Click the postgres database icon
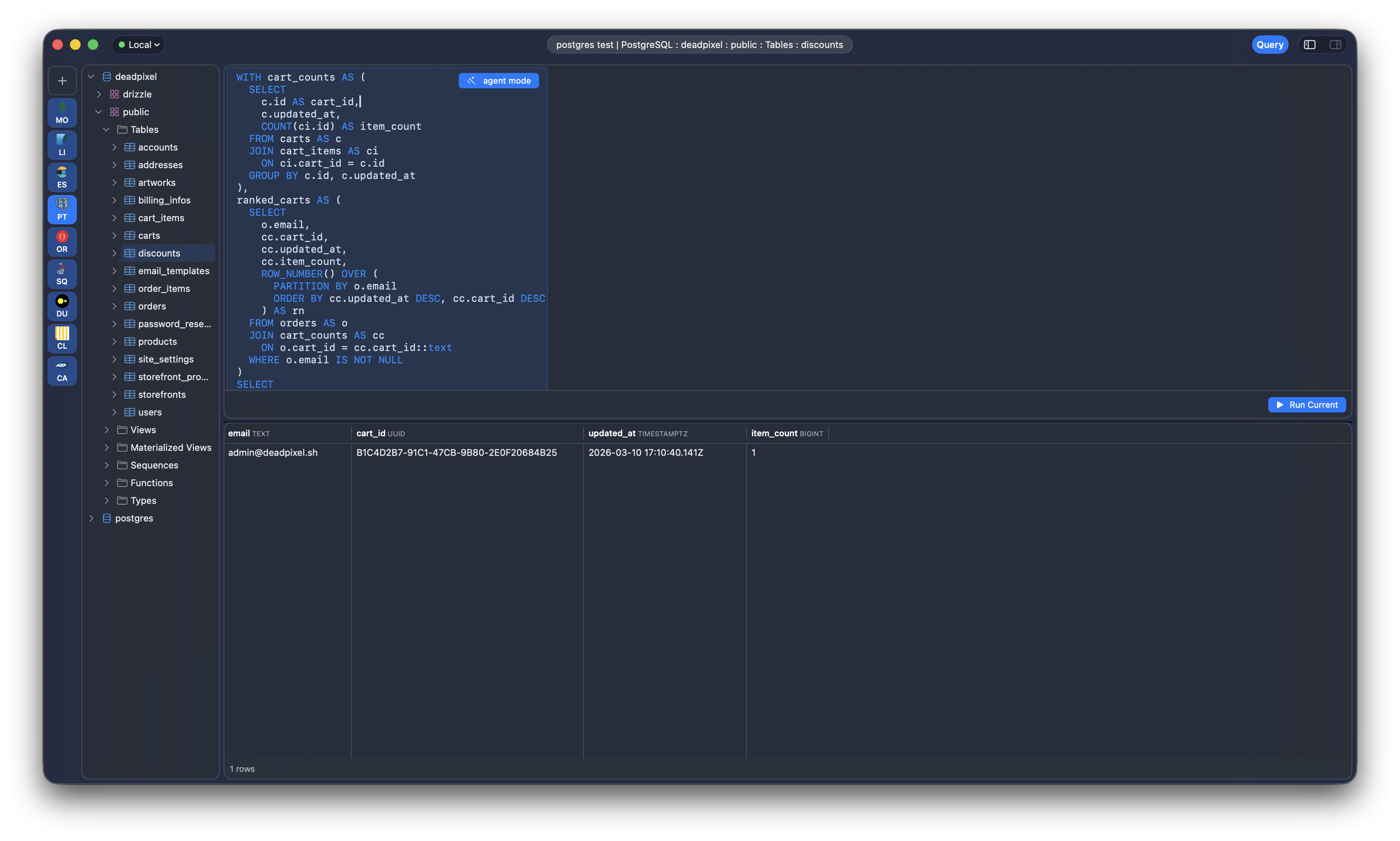Viewport: 1400px width, 841px height. click(x=106, y=518)
